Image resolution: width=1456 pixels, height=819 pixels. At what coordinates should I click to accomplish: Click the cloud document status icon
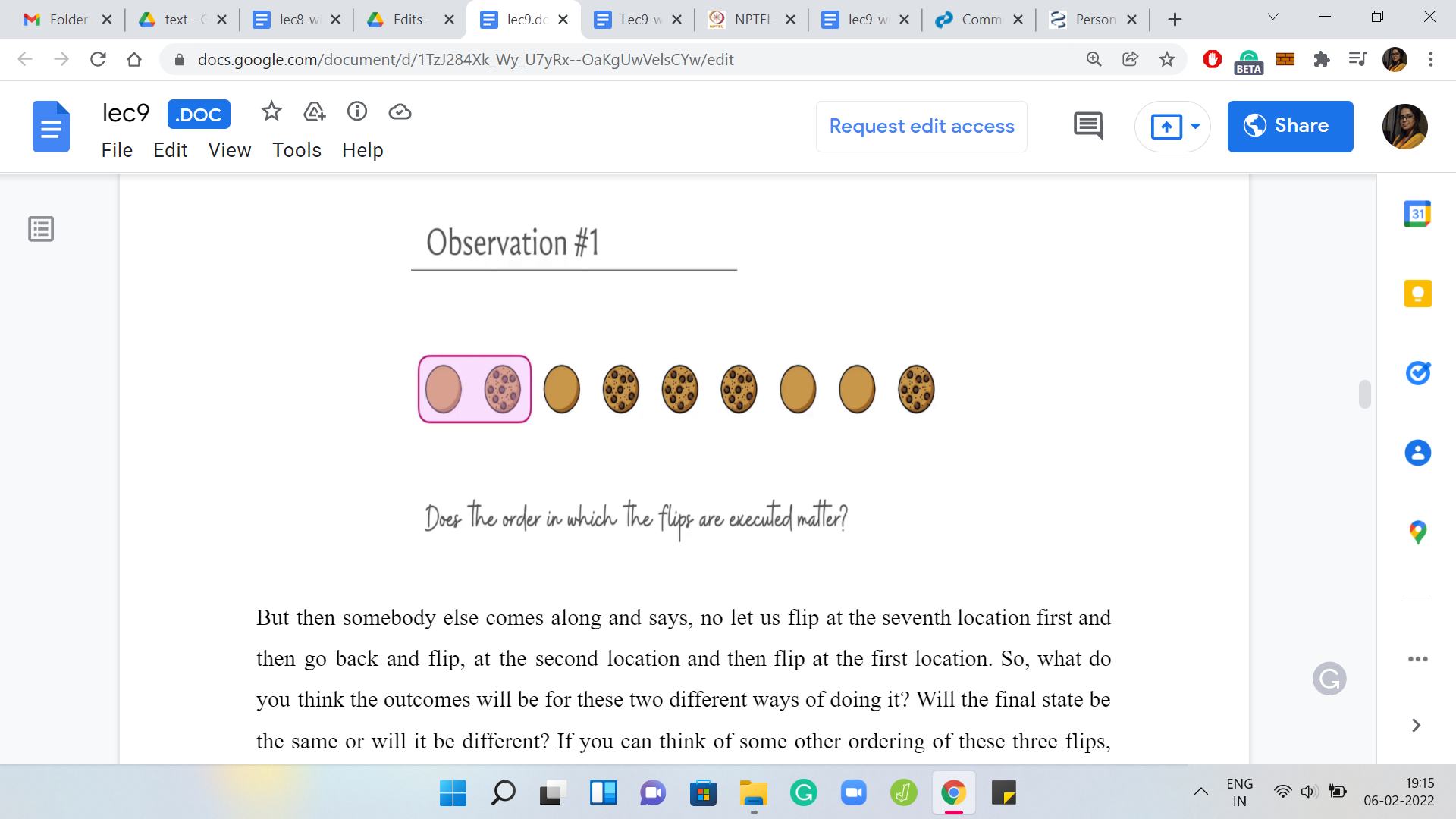click(400, 112)
